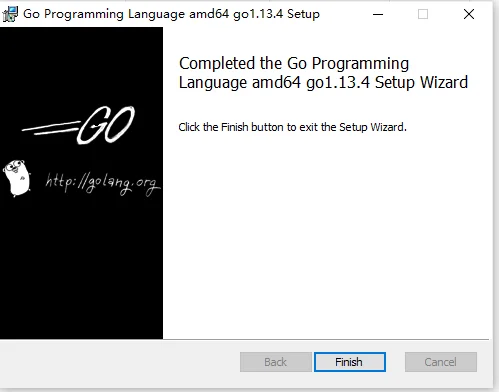This screenshot has height=392, width=499.
Task: Click 'go1.13.4' version text in title bar
Action: [258, 14]
